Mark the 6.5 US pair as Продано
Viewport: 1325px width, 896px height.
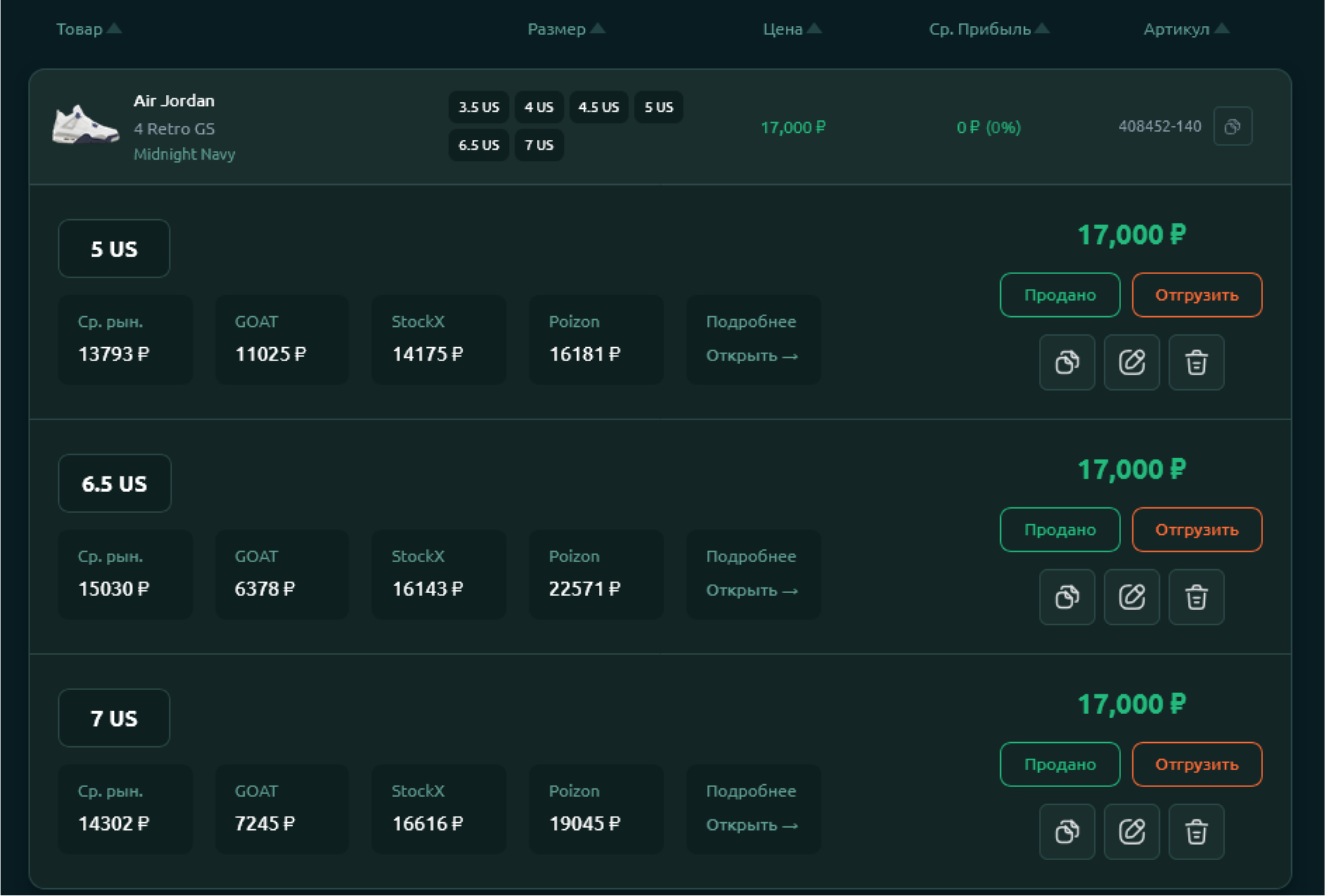click(x=1060, y=530)
